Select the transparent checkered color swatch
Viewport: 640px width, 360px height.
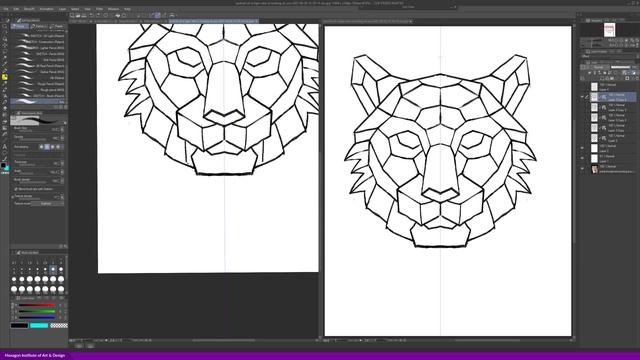click(x=59, y=325)
